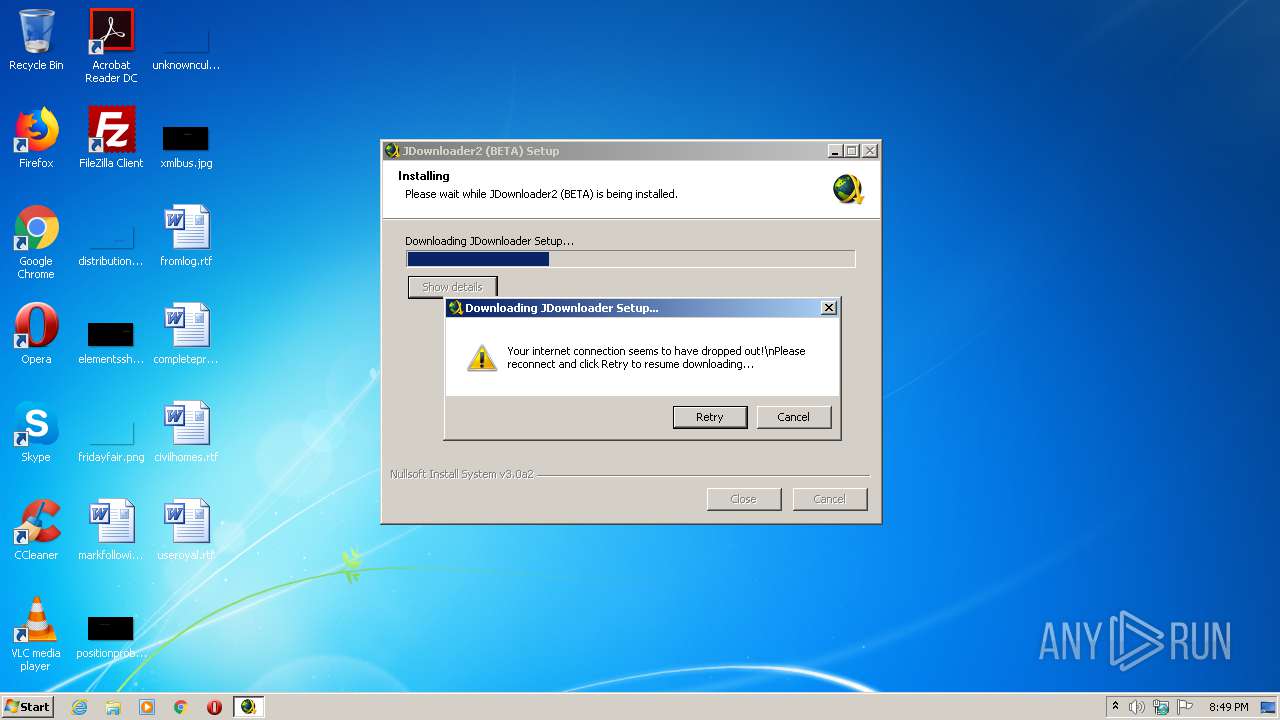
Task: Click the 'Installing' header text
Action: pyautogui.click(x=424, y=176)
